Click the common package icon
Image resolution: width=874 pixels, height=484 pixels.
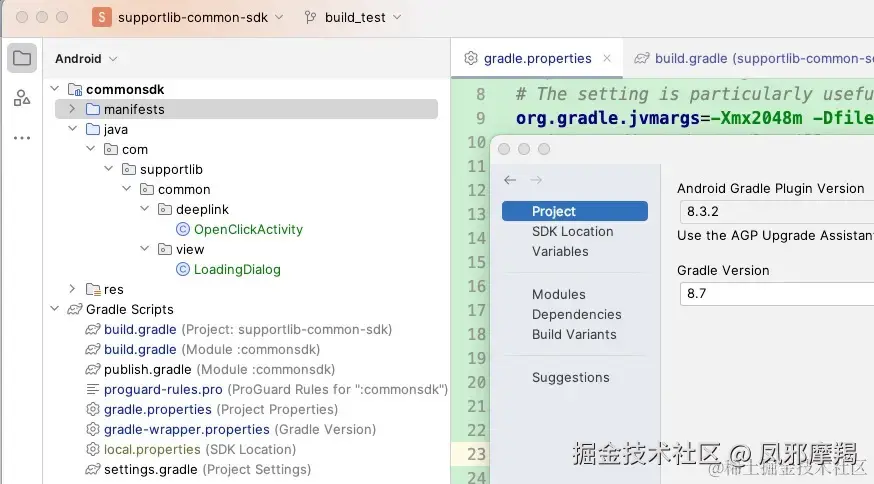[147, 190]
